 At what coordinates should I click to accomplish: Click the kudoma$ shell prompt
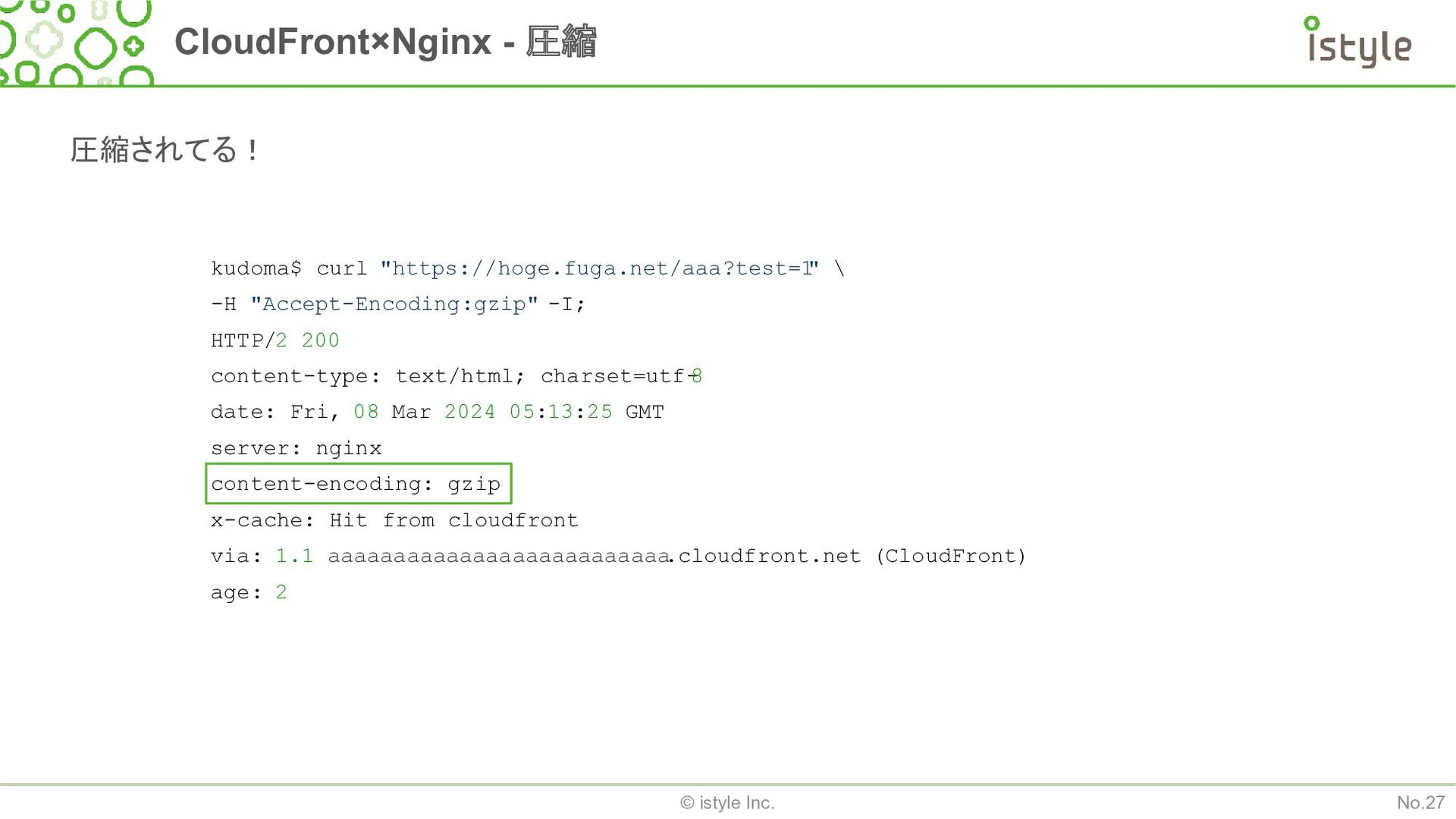pyautogui.click(x=256, y=268)
